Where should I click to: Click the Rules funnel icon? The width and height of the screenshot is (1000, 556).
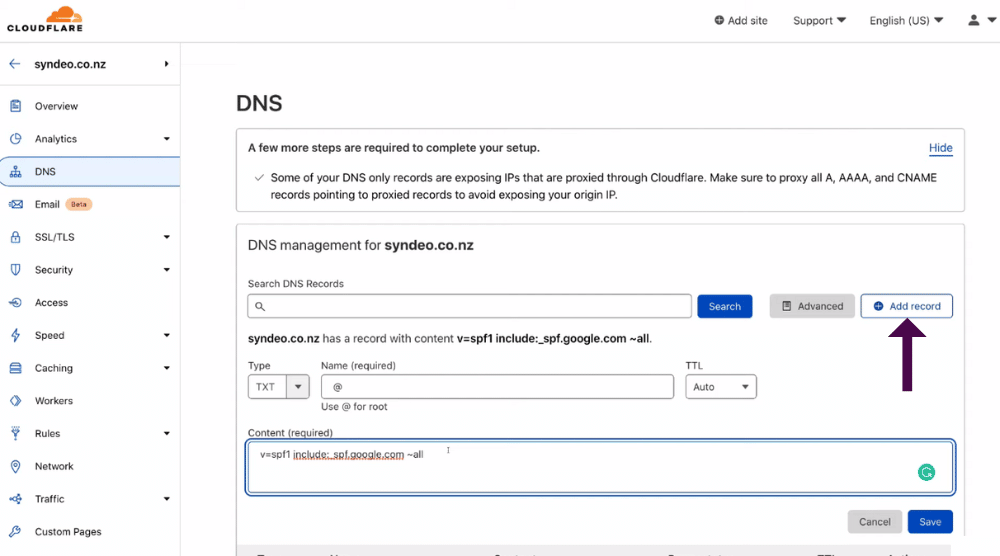coord(15,433)
